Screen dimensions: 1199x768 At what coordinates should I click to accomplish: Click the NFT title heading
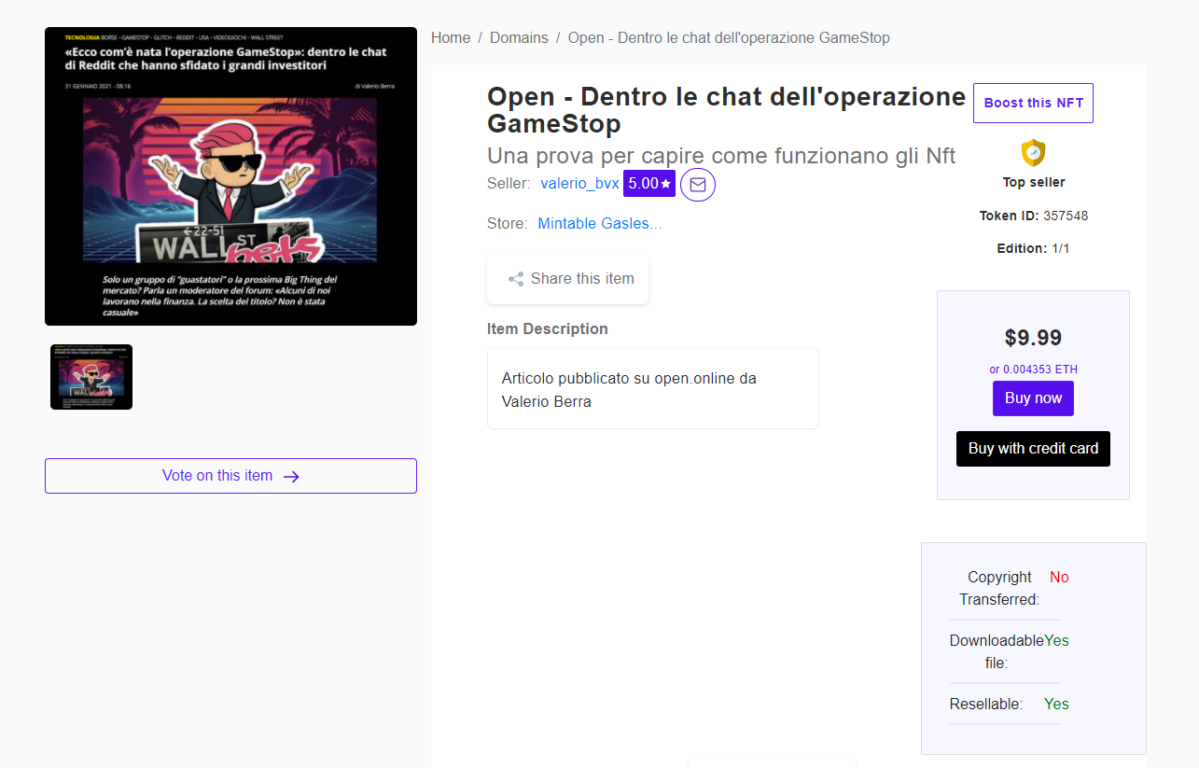[726, 109]
